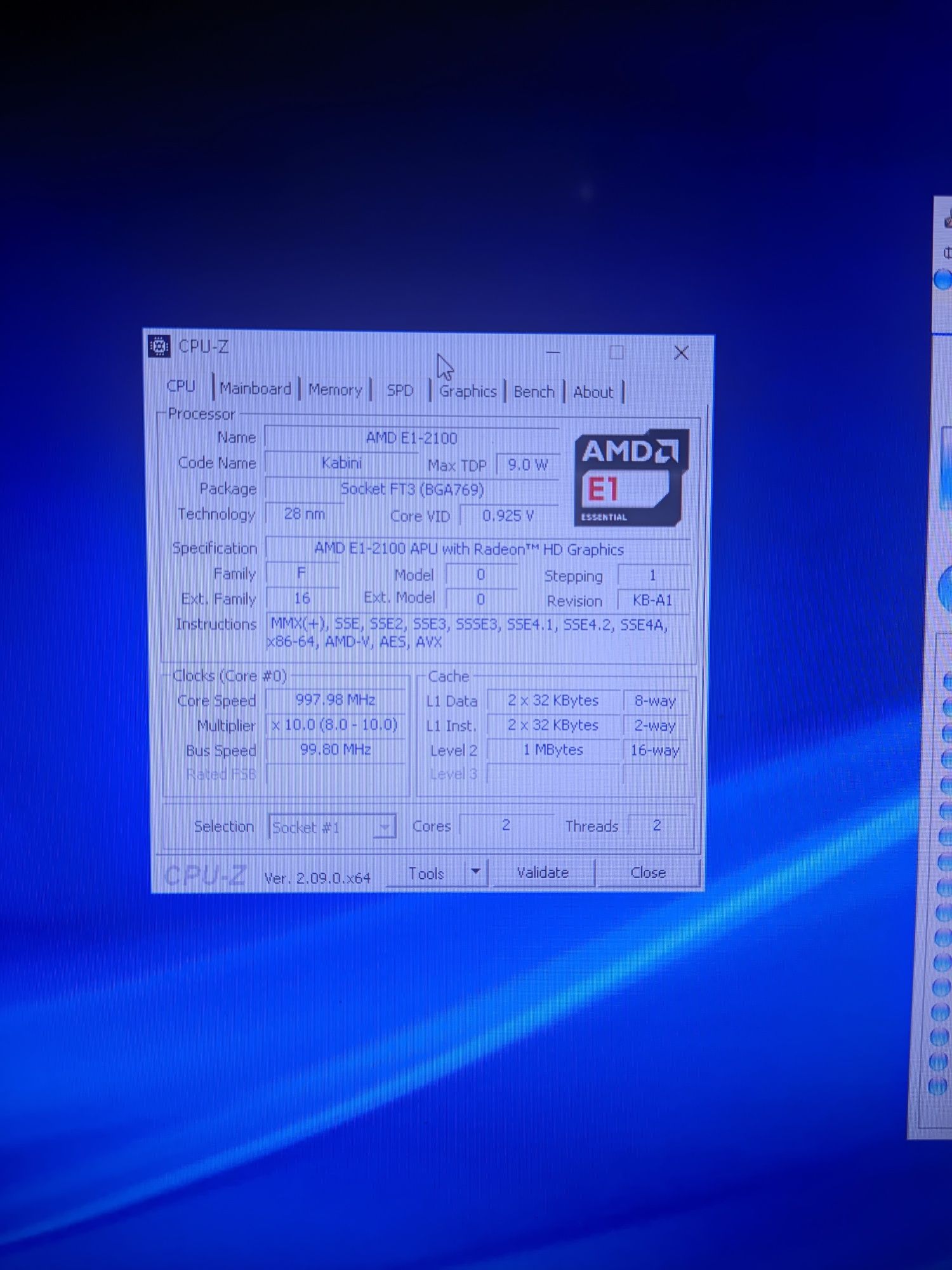The image size is (952, 1270).
Task: Open the Memory tab
Action: point(335,390)
